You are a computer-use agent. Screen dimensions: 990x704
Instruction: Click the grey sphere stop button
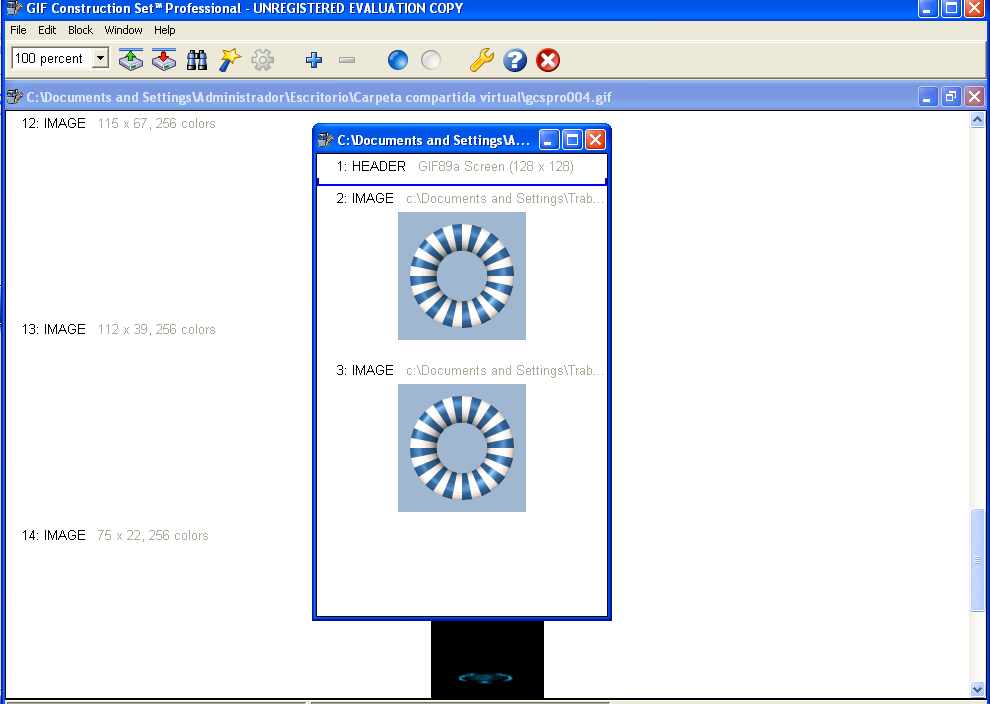(431, 60)
